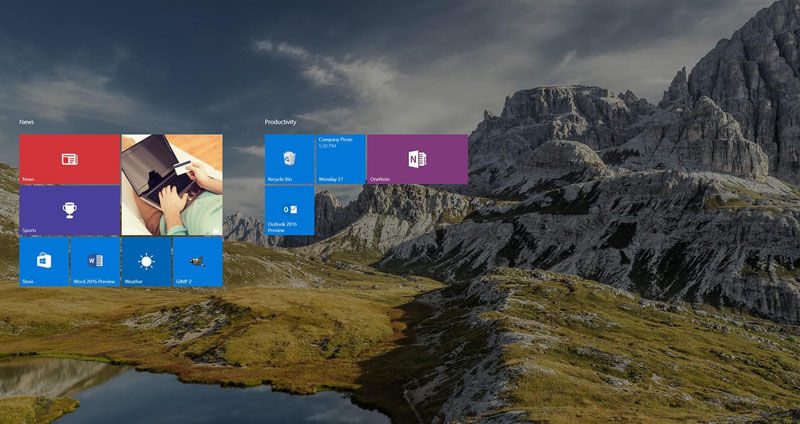Click the small icon in photo tile corner
This screenshot has height=424, width=800.
[215, 230]
